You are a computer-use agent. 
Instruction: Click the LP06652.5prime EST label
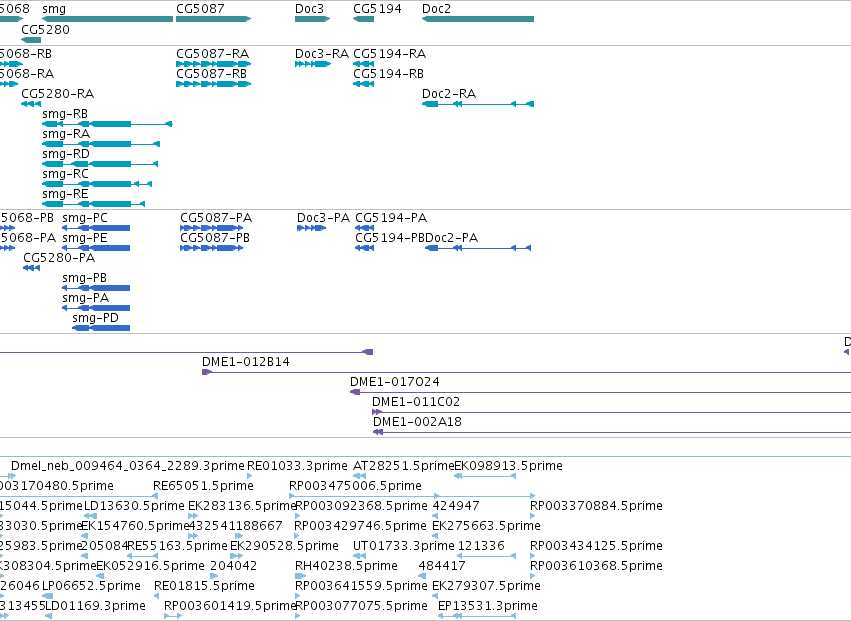click(92, 586)
